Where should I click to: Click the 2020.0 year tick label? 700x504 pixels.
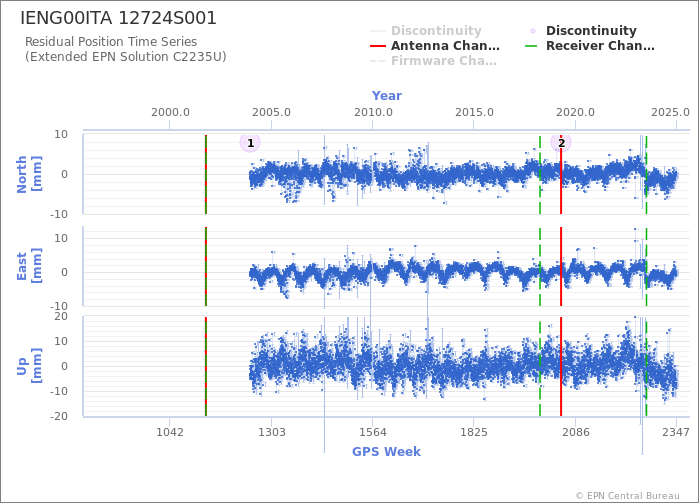(x=575, y=112)
